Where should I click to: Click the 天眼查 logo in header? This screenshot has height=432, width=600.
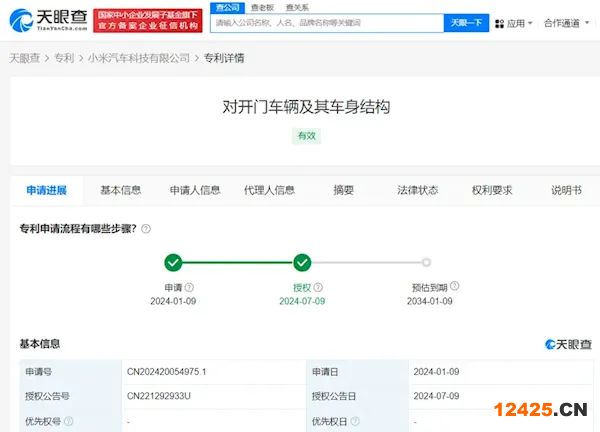[45, 22]
